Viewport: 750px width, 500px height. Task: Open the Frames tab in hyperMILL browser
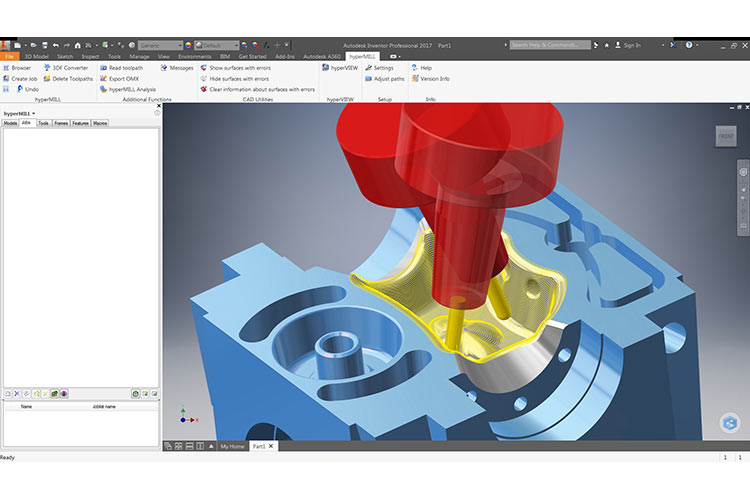[61, 123]
